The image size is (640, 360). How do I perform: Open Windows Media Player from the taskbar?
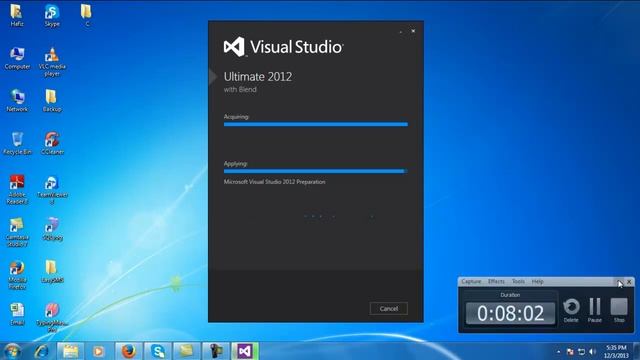[98, 351]
